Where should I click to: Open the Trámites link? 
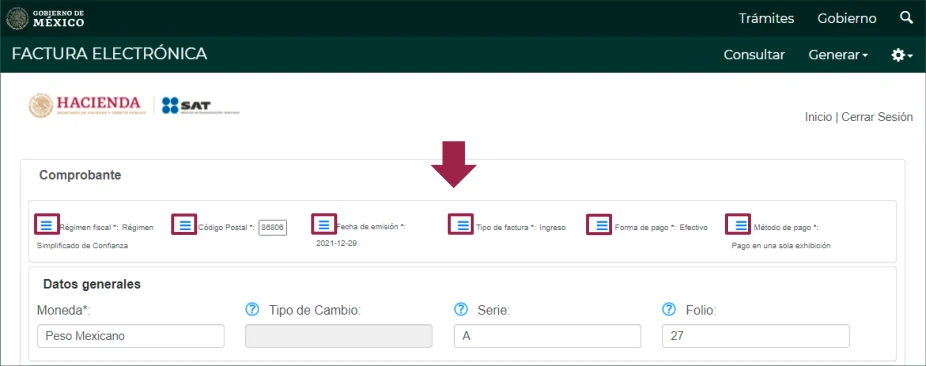tap(766, 18)
